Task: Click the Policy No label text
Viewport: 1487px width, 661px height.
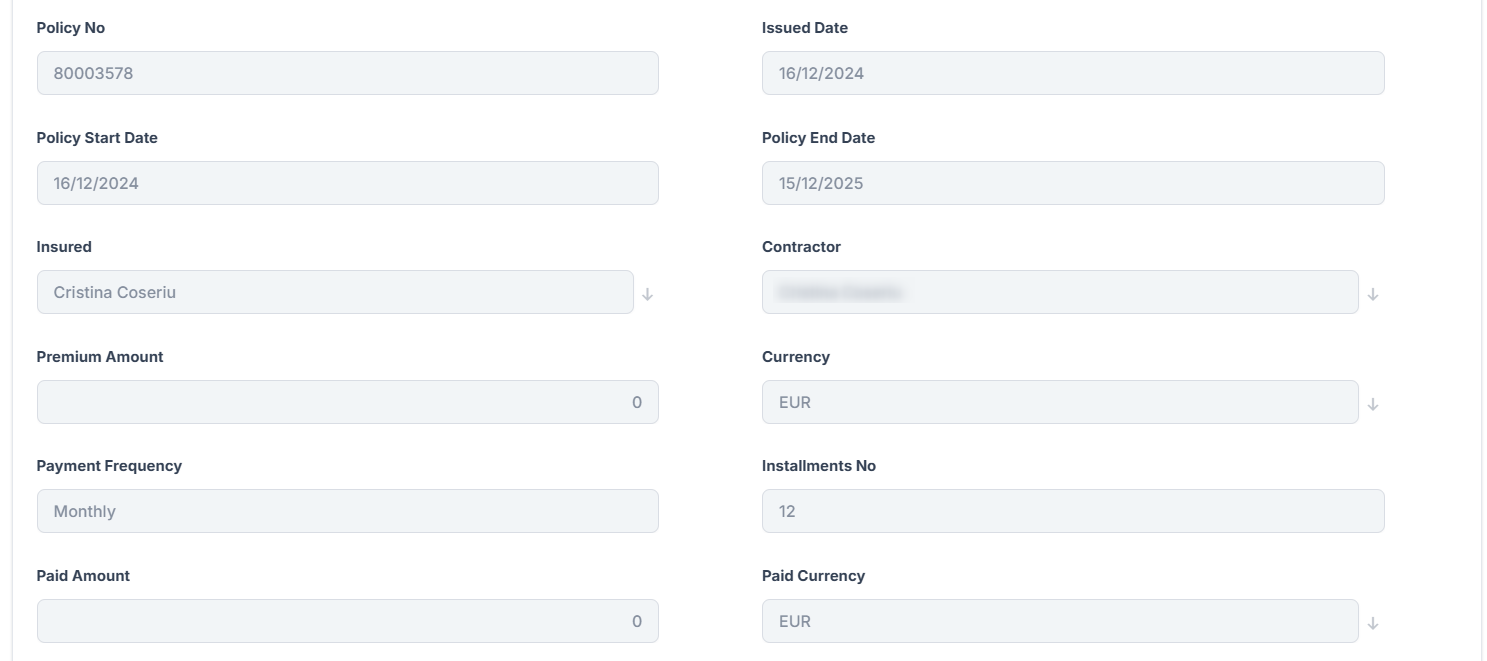Action: click(71, 28)
